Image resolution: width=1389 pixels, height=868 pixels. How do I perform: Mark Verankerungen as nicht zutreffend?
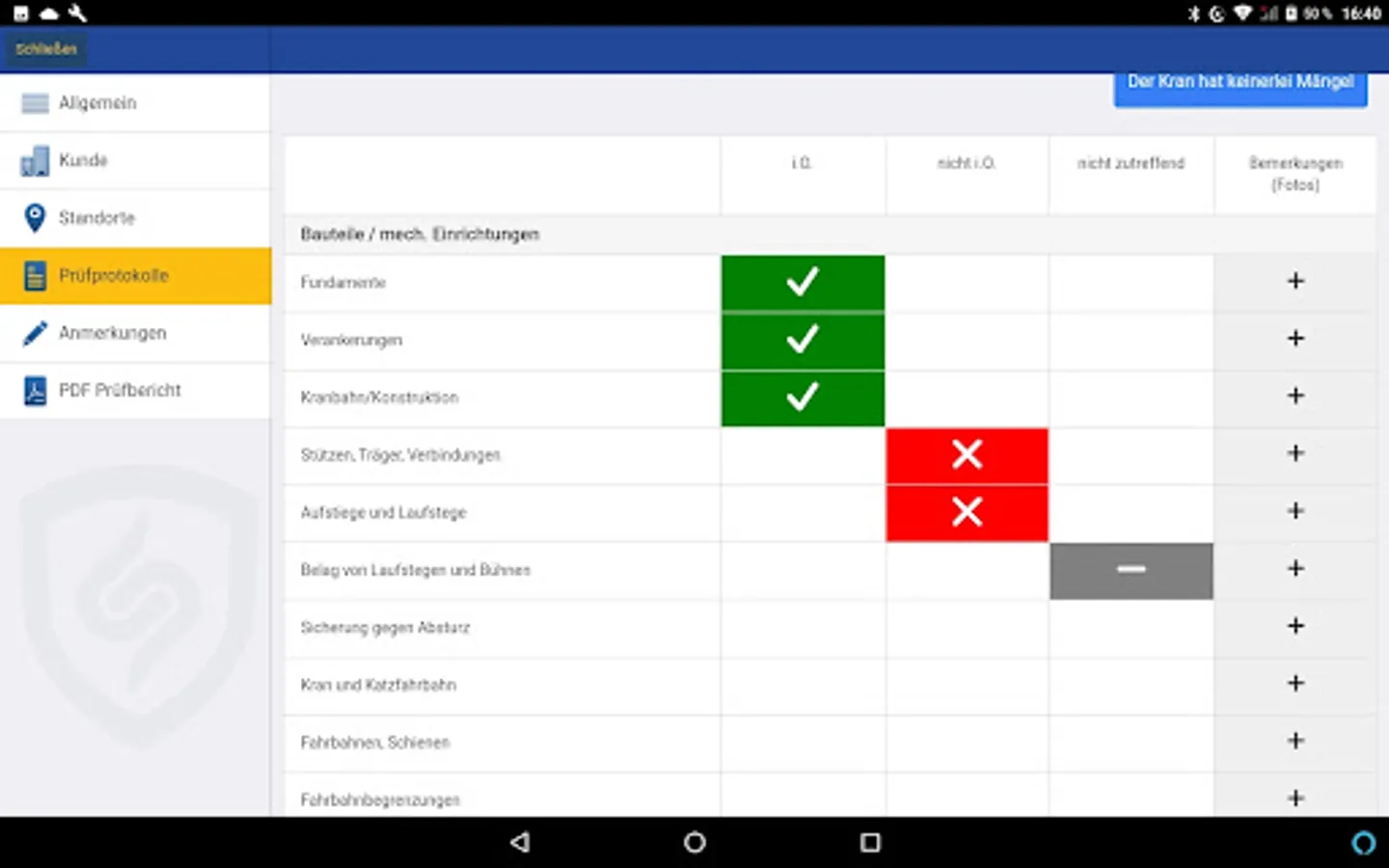[x=1131, y=340]
